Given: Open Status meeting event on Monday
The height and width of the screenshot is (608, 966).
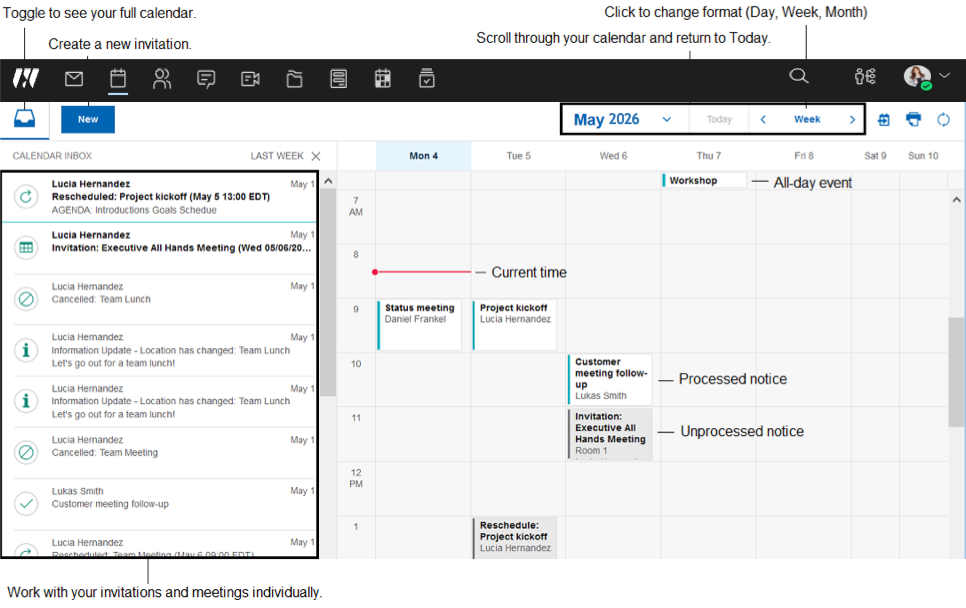Looking at the screenshot, I should [420, 325].
